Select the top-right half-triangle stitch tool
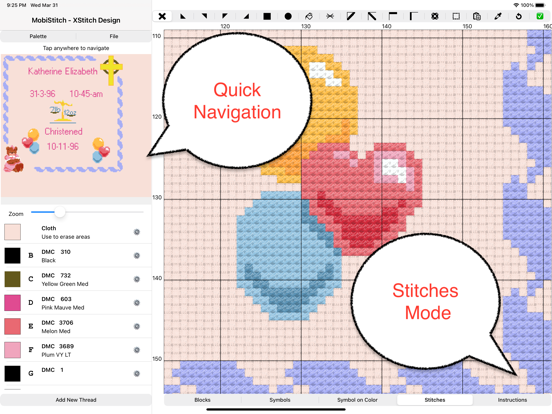The image size is (552, 414). click(x=204, y=16)
